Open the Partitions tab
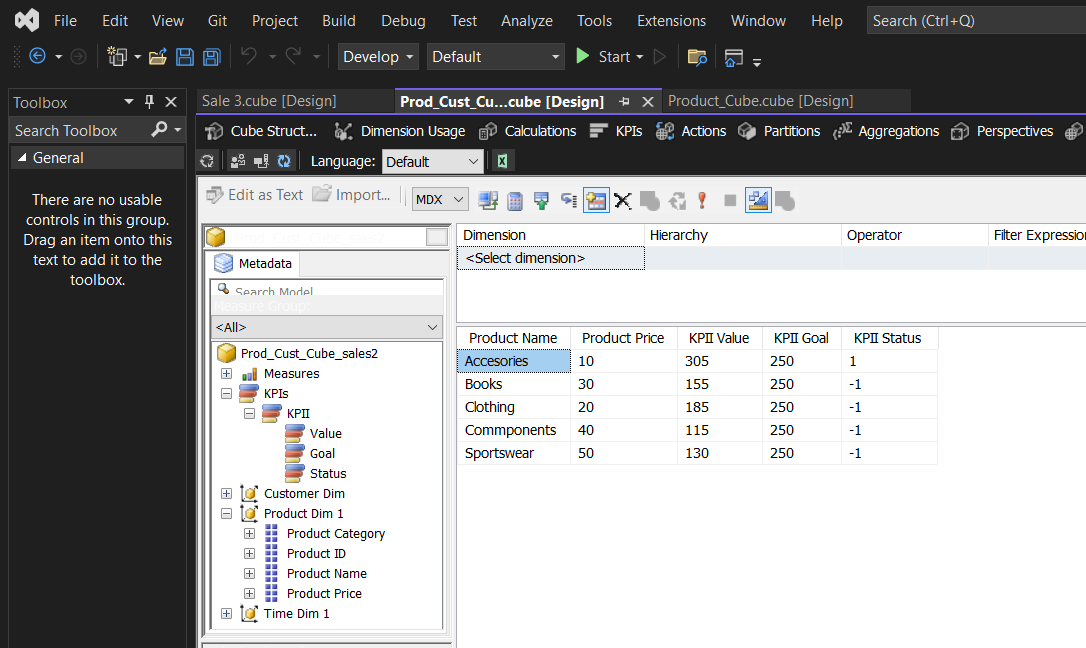This screenshot has width=1086, height=648. coord(778,131)
